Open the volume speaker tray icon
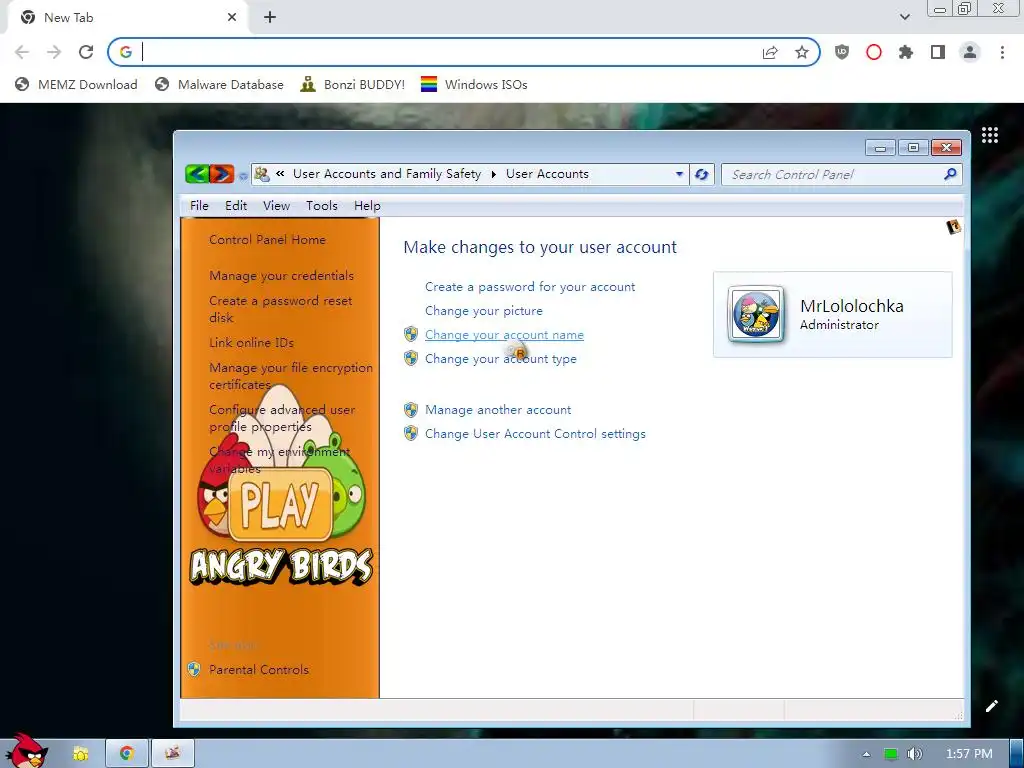Screen dimensions: 1024x768 pyautogui.click(x=915, y=754)
